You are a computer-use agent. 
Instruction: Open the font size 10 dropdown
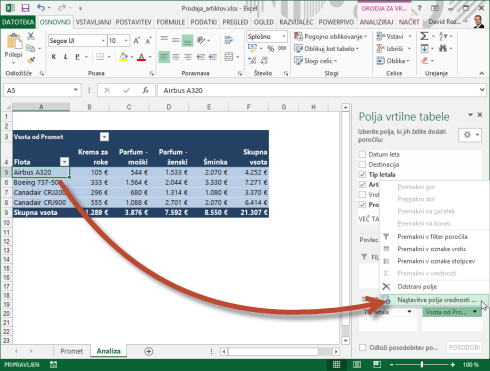coord(126,41)
